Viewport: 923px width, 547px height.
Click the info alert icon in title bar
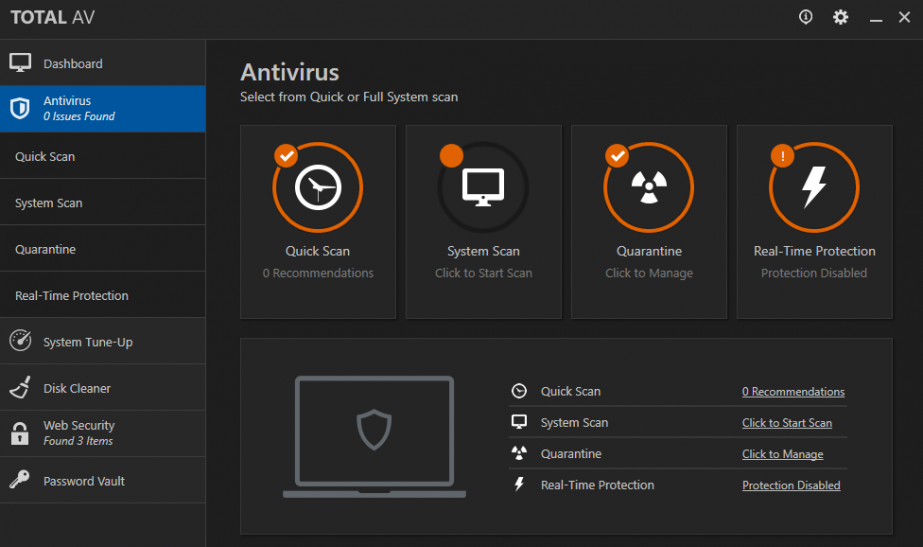point(806,17)
